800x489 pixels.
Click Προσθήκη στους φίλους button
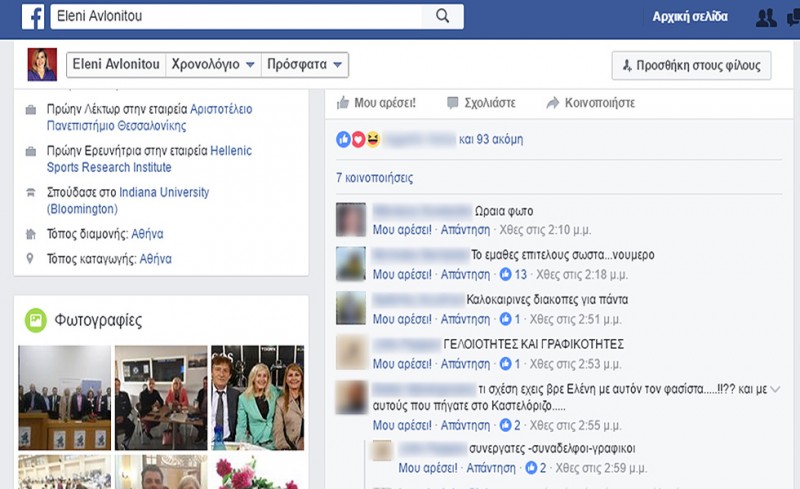coord(691,65)
